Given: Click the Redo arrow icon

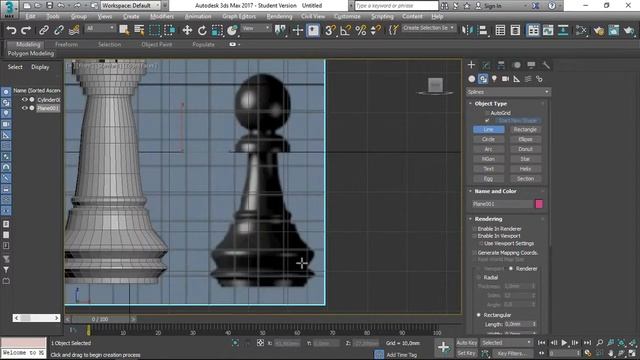Looking at the screenshot, I should coord(26,31).
